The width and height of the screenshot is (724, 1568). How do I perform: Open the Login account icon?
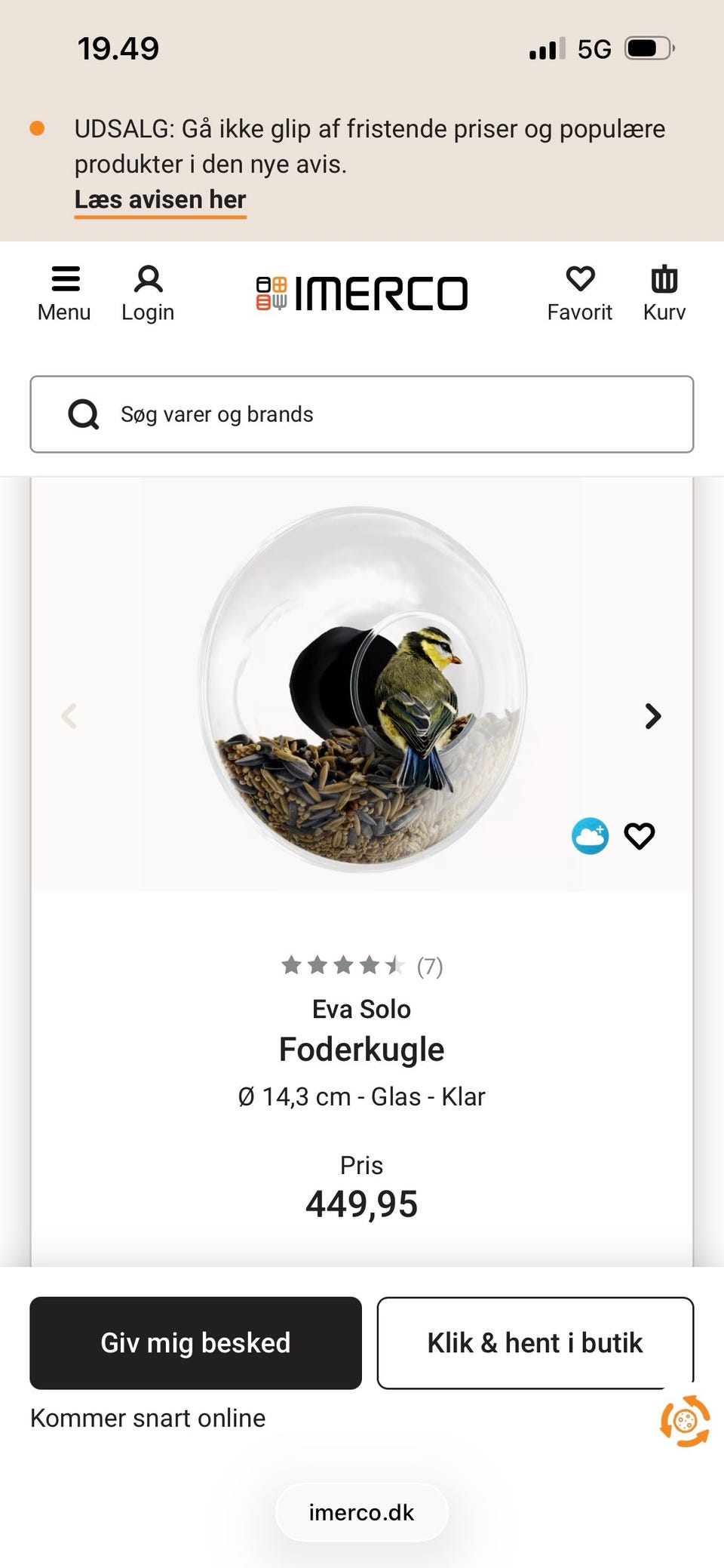click(148, 291)
